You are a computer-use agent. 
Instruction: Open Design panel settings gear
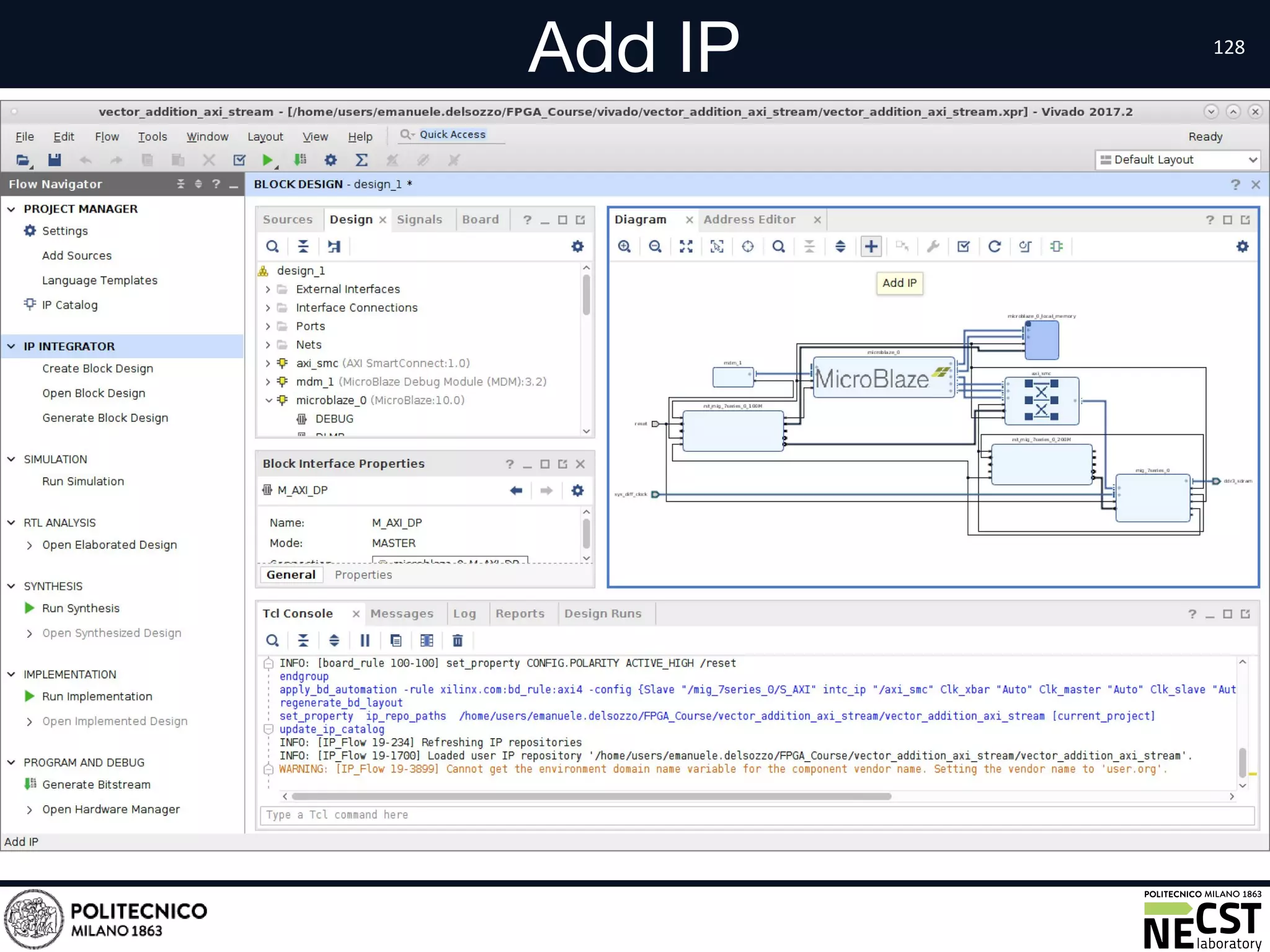[577, 247]
